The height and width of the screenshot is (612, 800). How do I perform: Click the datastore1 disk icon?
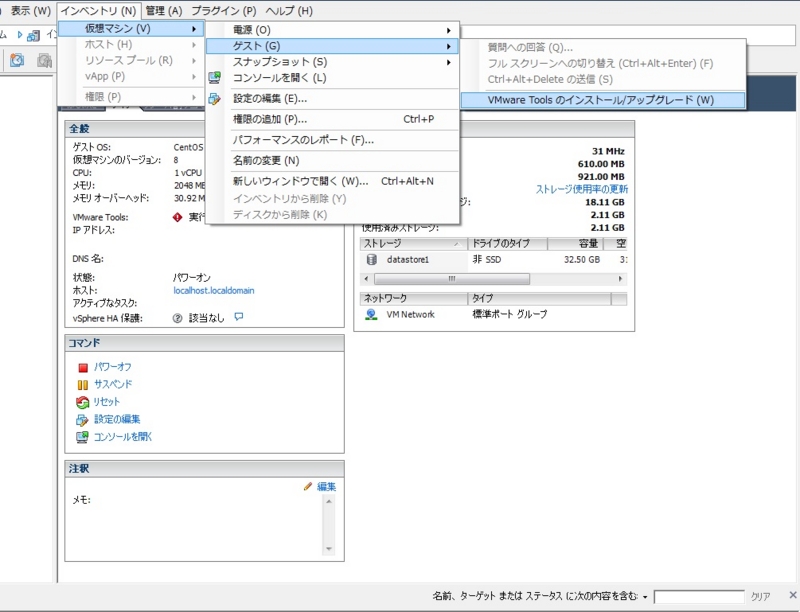pos(372,260)
